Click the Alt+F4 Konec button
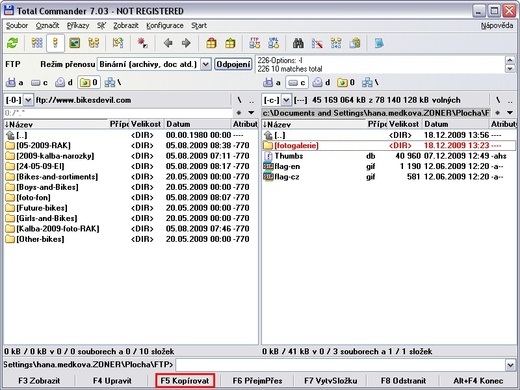This screenshot has height=390, width=520. point(478,381)
